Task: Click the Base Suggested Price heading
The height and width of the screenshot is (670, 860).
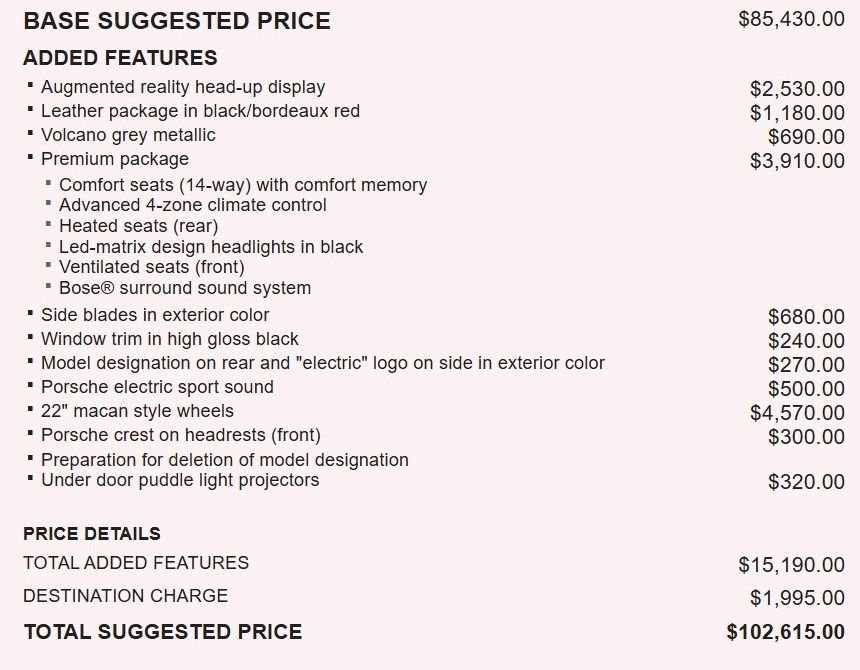Action: pos(177,21)
